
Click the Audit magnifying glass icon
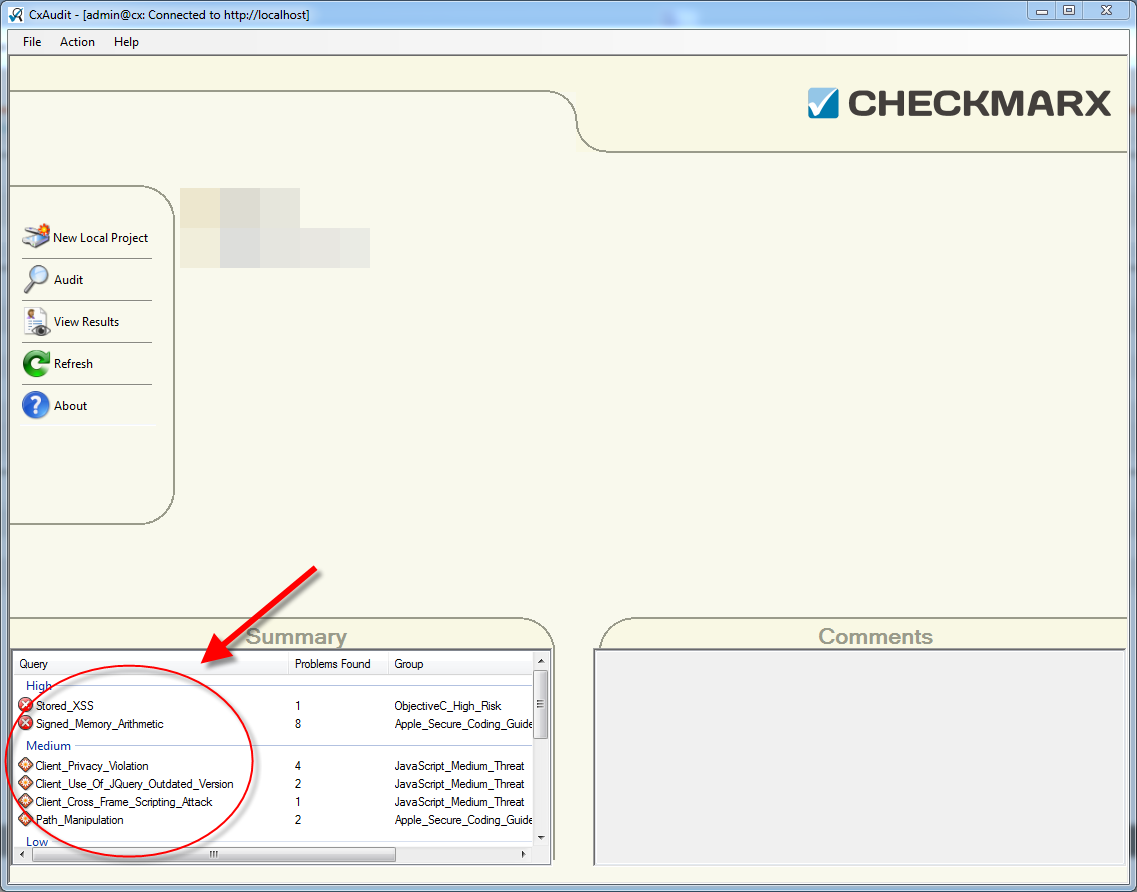click(36, 279)
